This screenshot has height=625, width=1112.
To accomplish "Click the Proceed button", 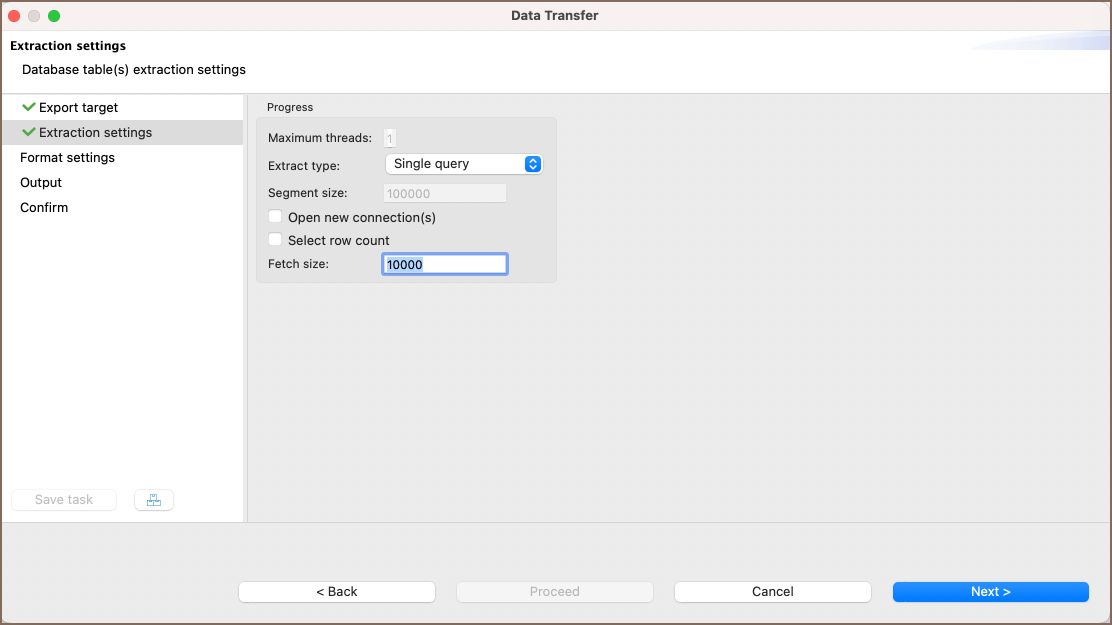I will tap(554, 592).
